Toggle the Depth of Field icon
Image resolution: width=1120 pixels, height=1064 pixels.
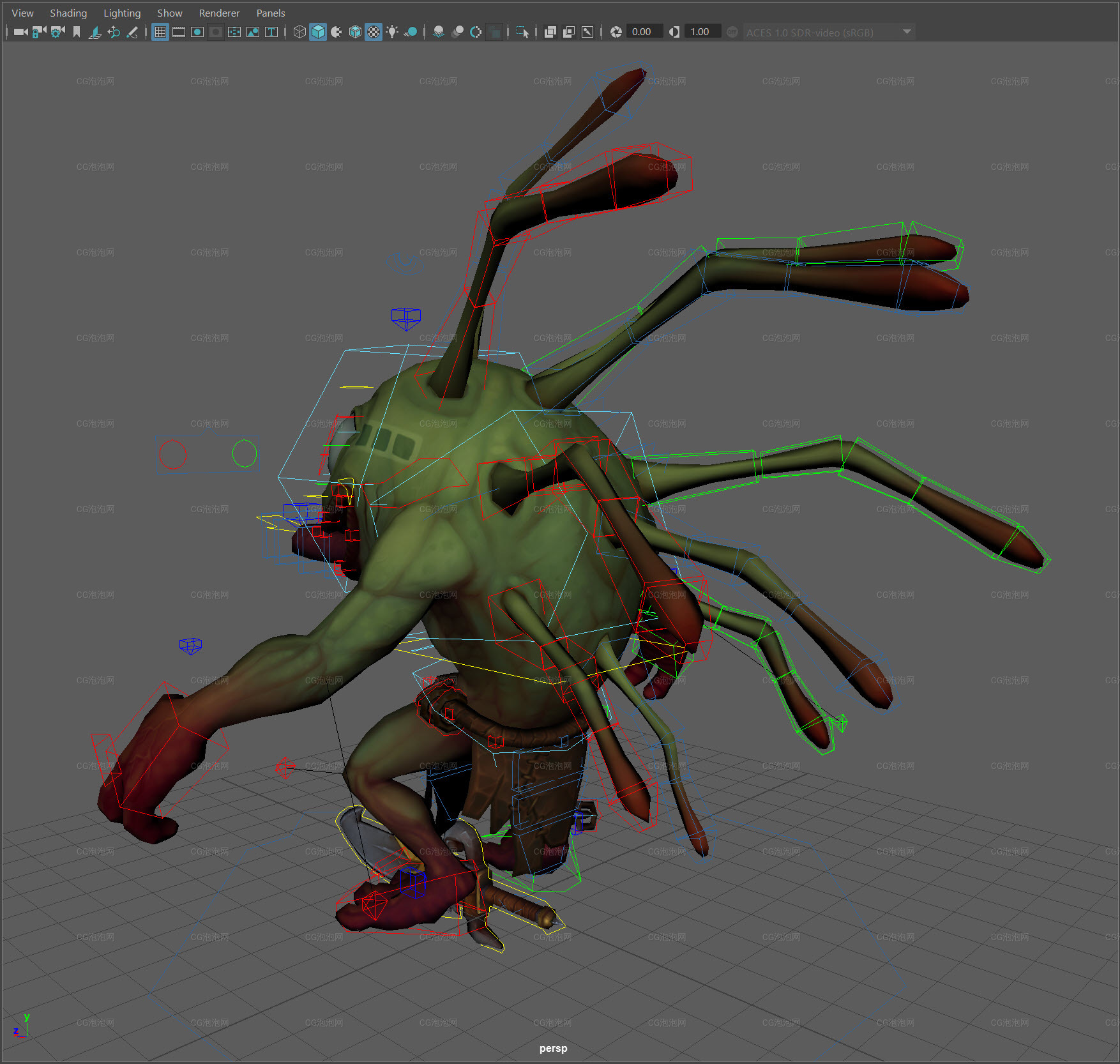[x=494, y=32]
